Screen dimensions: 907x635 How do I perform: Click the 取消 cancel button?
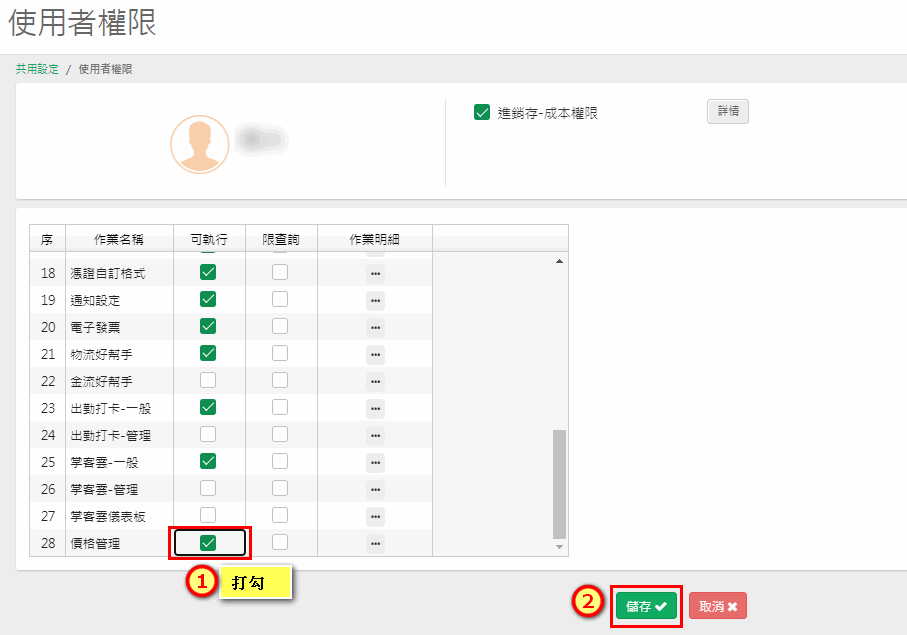click(x=718, y=606)
